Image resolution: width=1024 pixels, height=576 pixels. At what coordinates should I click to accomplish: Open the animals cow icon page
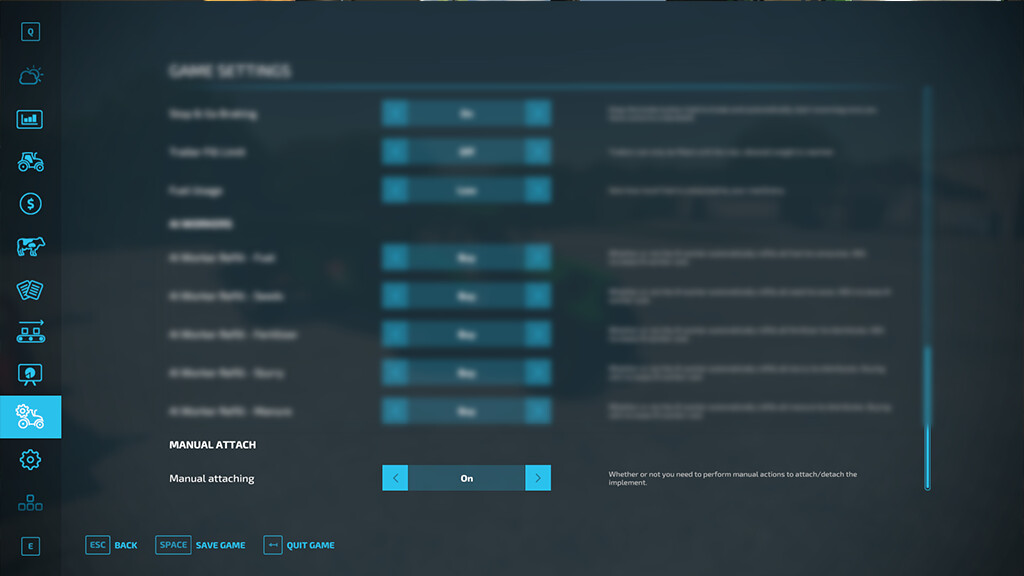point(30,247)
